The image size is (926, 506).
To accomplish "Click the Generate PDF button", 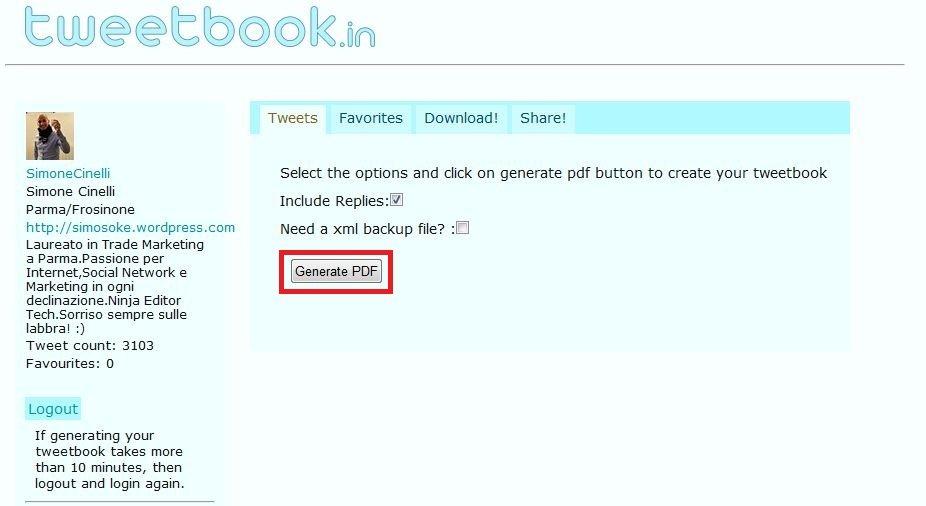I will pos(336,272).
